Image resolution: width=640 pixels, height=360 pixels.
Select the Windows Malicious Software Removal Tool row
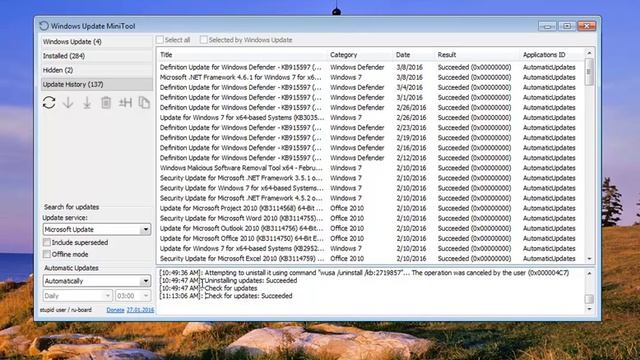(x=371, y=168)
